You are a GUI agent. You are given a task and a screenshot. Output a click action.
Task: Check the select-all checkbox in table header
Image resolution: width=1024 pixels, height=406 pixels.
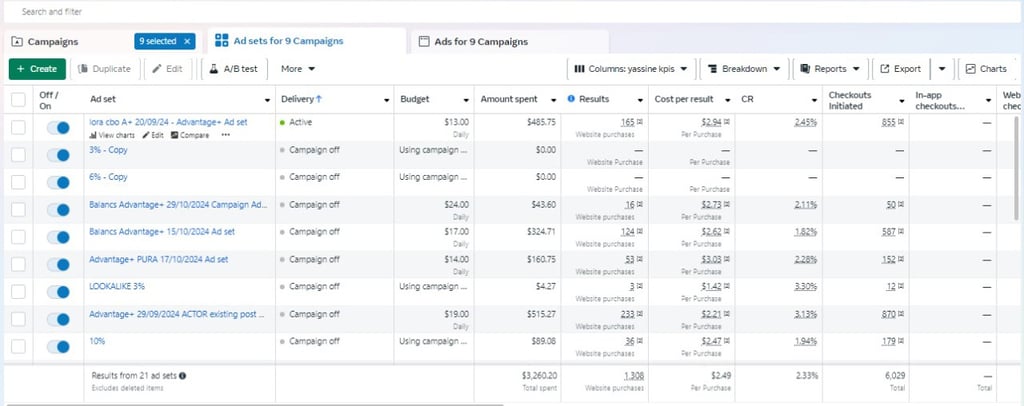point(18,99)
